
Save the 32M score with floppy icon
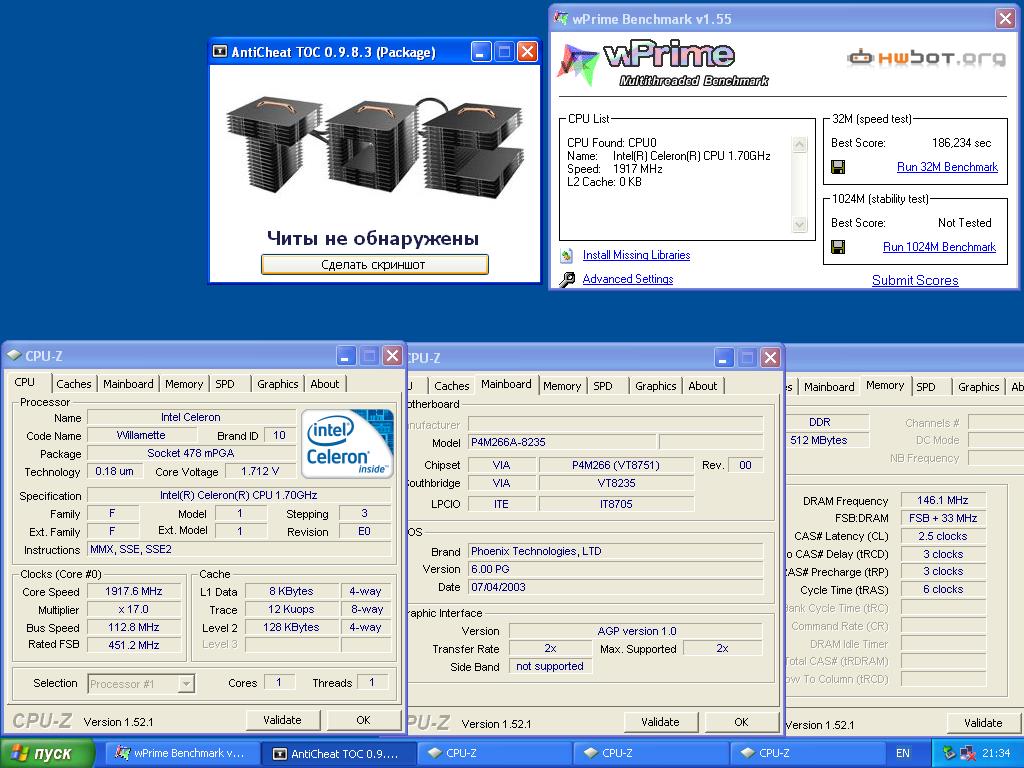(x=838, y=167)
